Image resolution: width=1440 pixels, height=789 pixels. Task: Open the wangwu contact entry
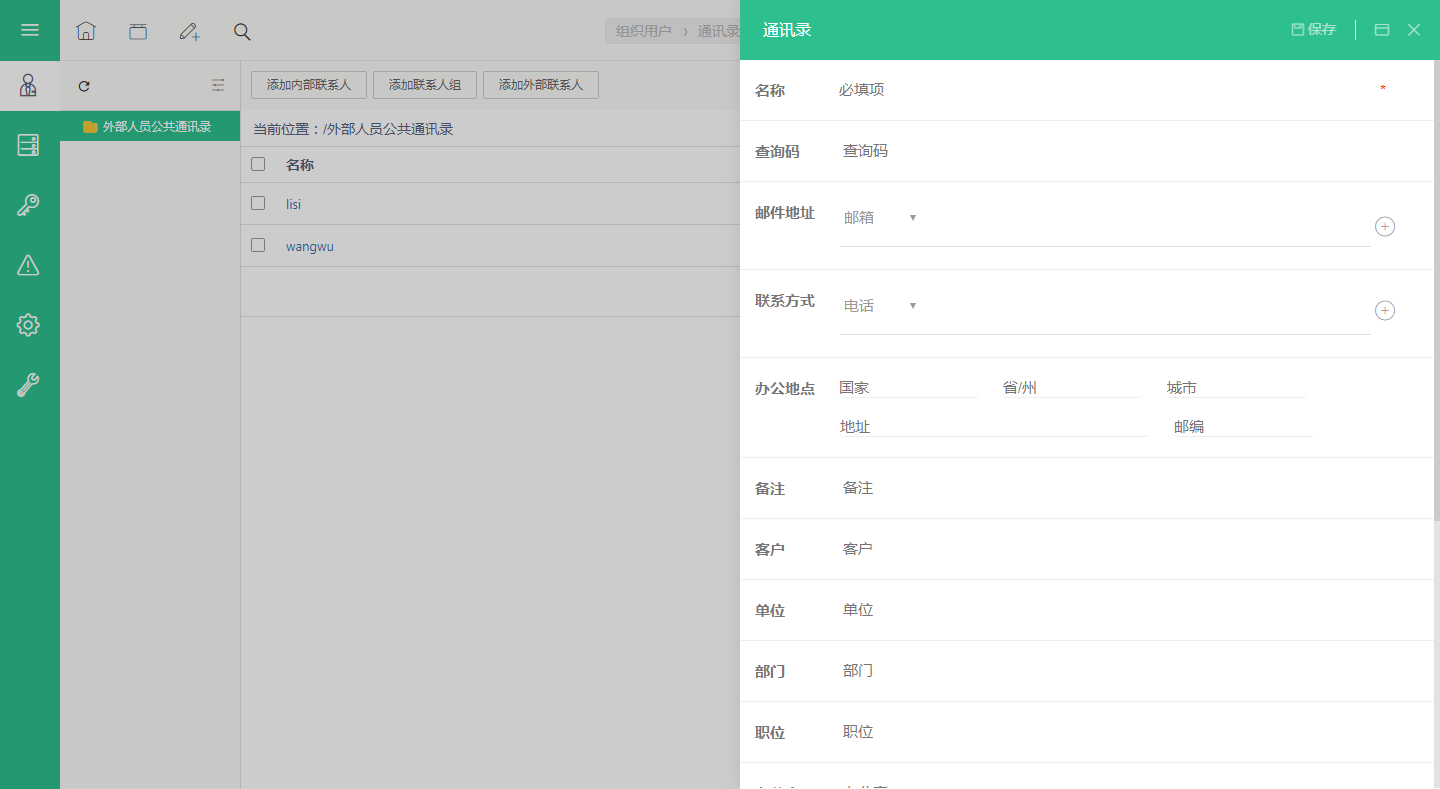pyautogui.click(x=310, y=246)
